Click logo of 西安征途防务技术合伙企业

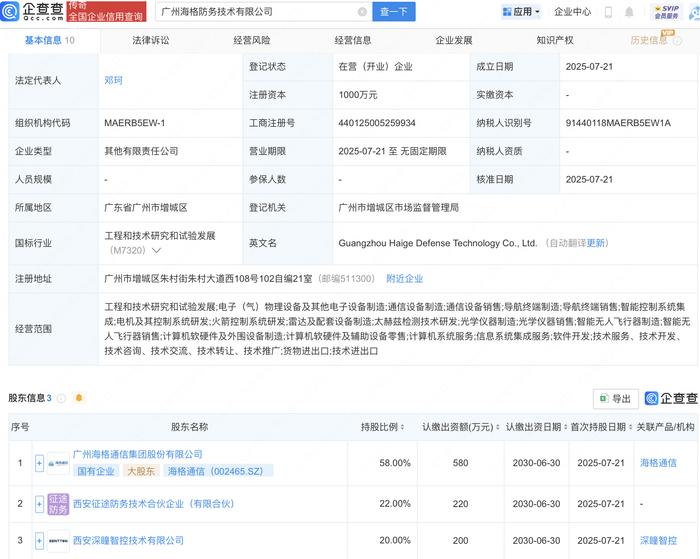[58, 504]
